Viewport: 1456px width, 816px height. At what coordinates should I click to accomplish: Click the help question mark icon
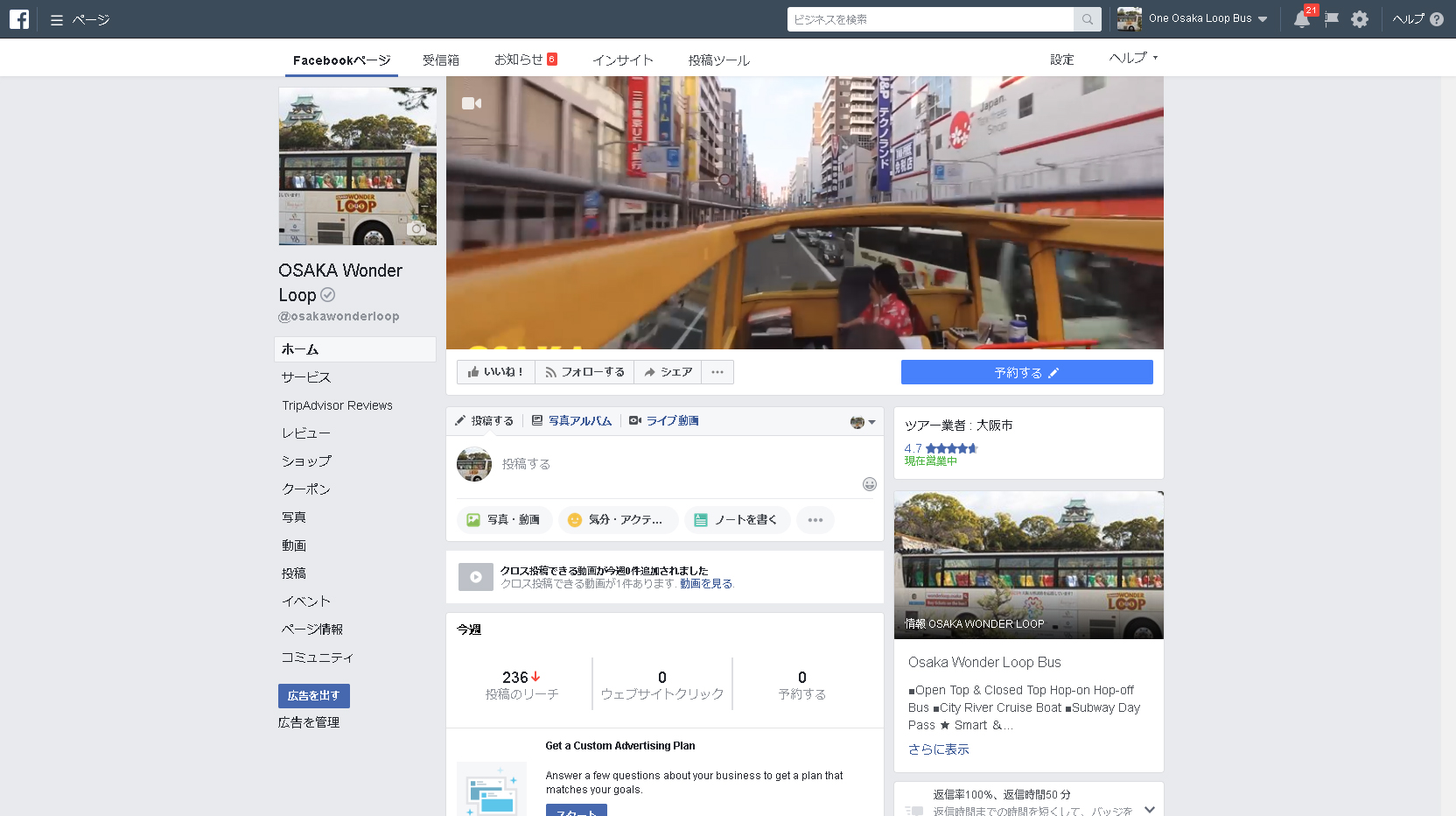coord(1437,18)
